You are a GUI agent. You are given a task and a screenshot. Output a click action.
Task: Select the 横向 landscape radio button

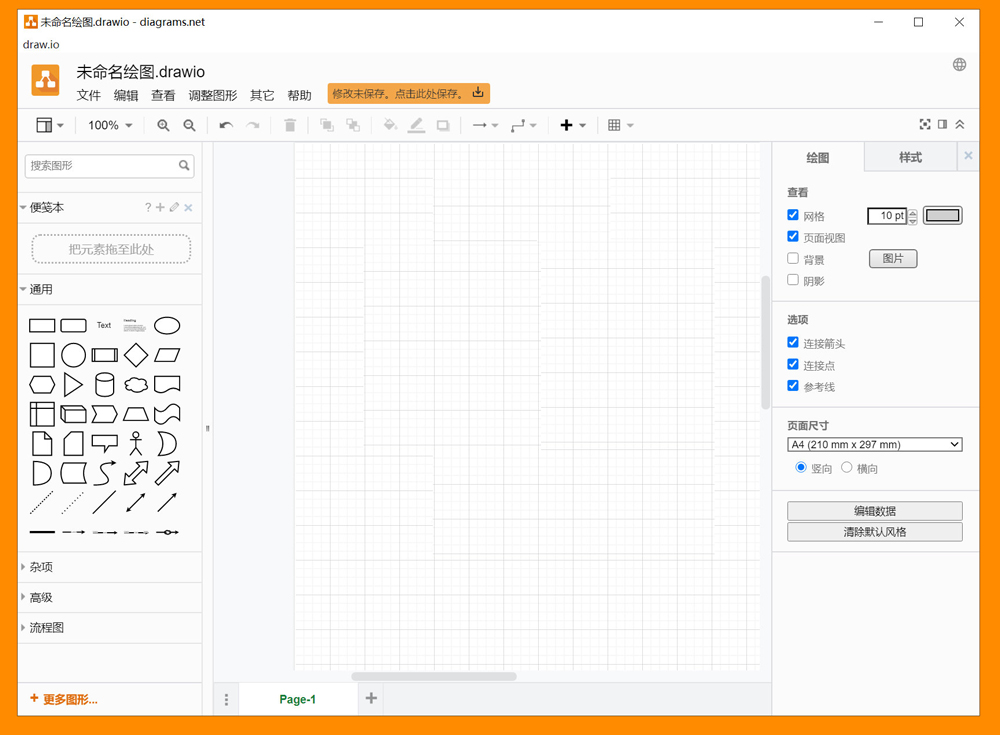pyautogui.click(x=847, y=467)
